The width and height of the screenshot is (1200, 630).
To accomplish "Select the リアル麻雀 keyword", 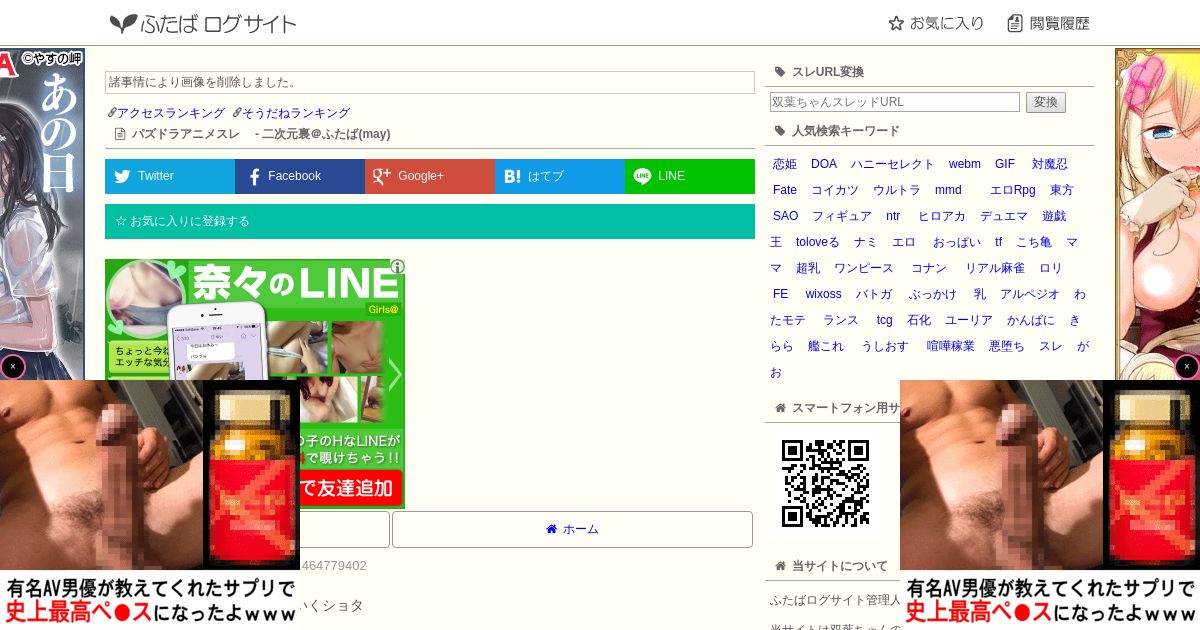I will [995, 268].
